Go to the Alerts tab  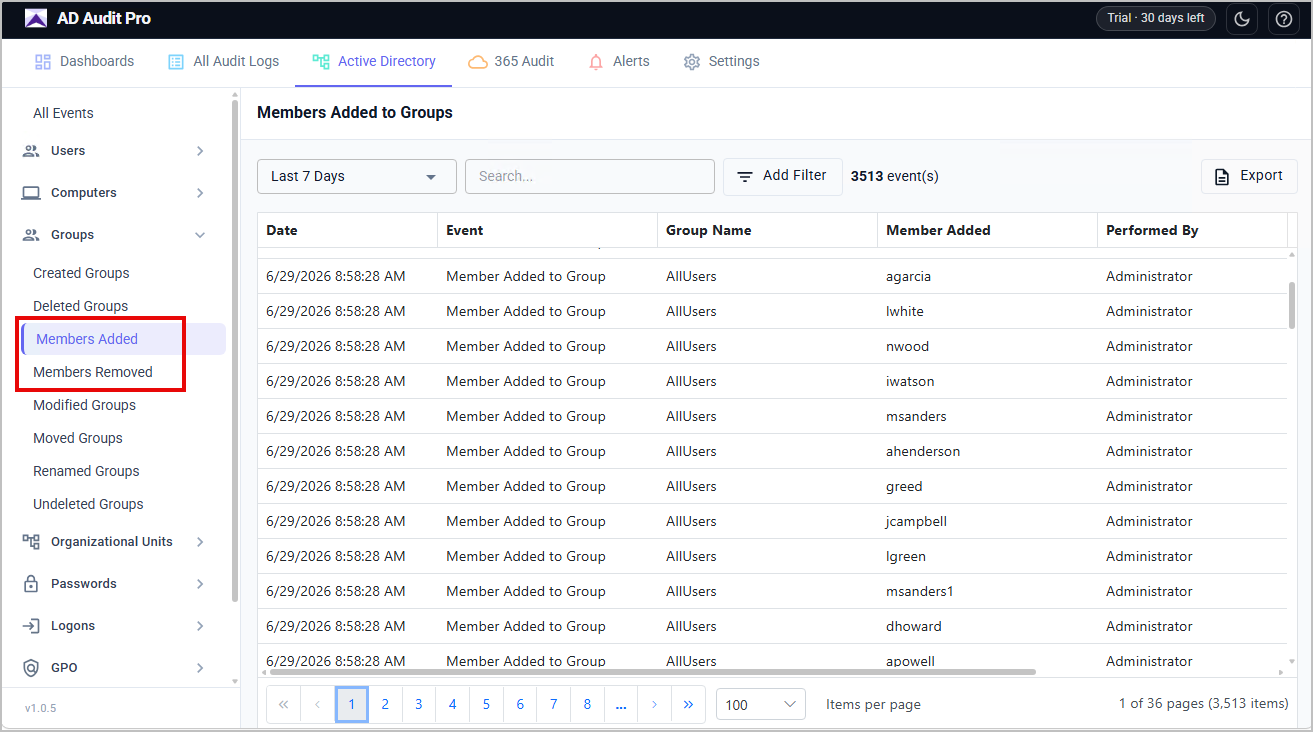(x=619, y=62)
